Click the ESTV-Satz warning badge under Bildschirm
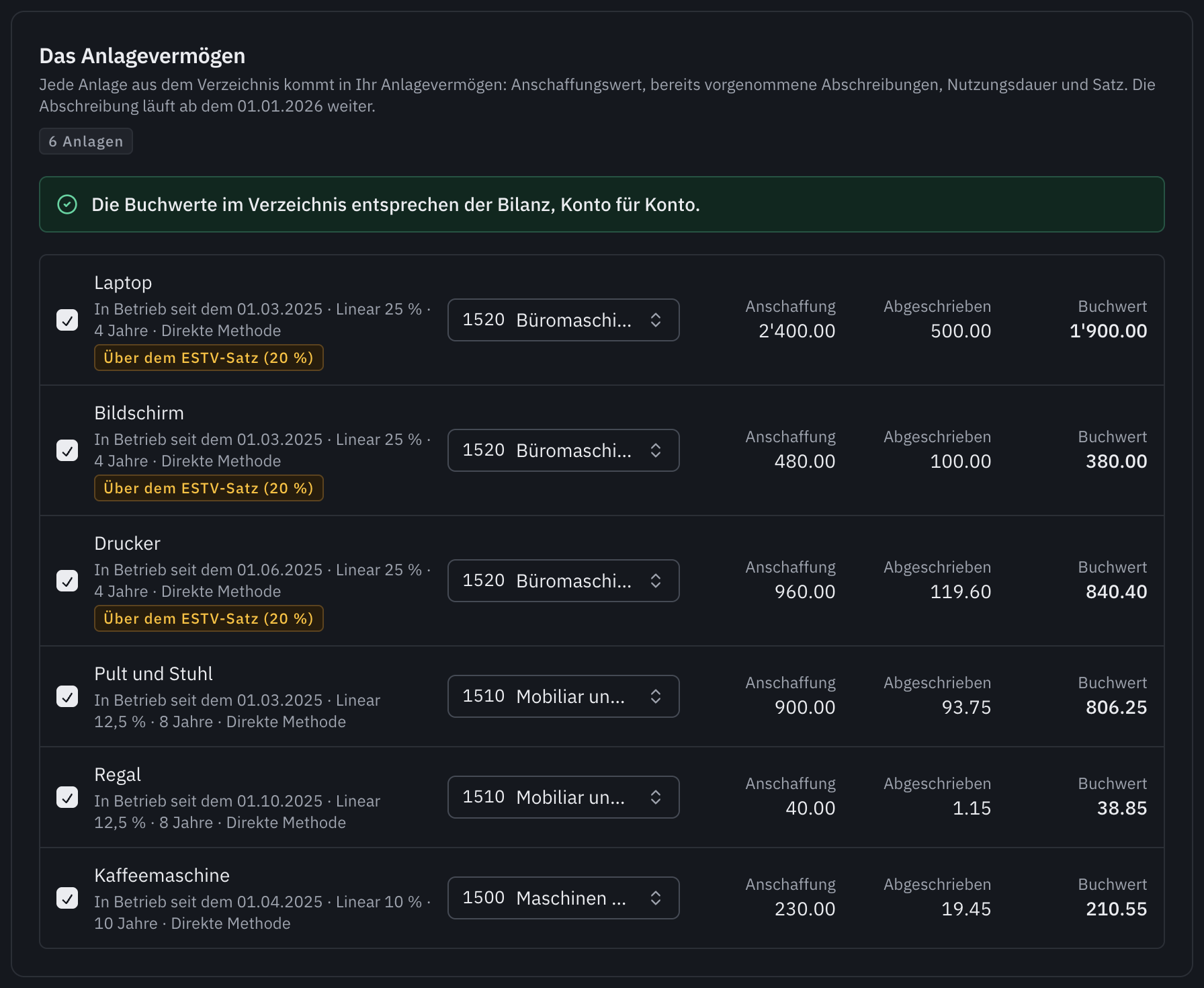Image resolution: width=1204 pixels, height=988 pixels. 208,488
